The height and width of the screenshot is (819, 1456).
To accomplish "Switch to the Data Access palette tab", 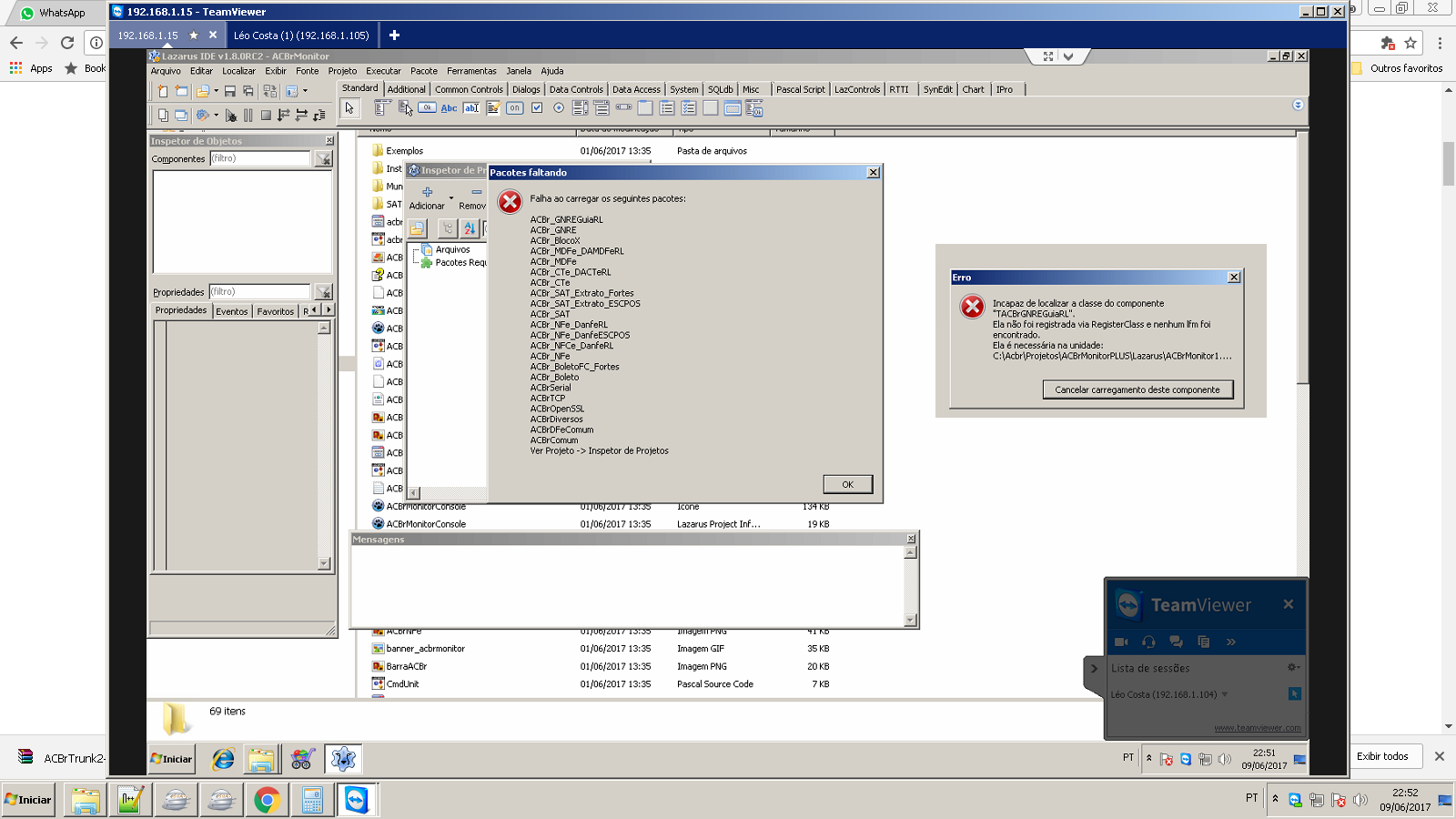I will (x=636, y=89).
